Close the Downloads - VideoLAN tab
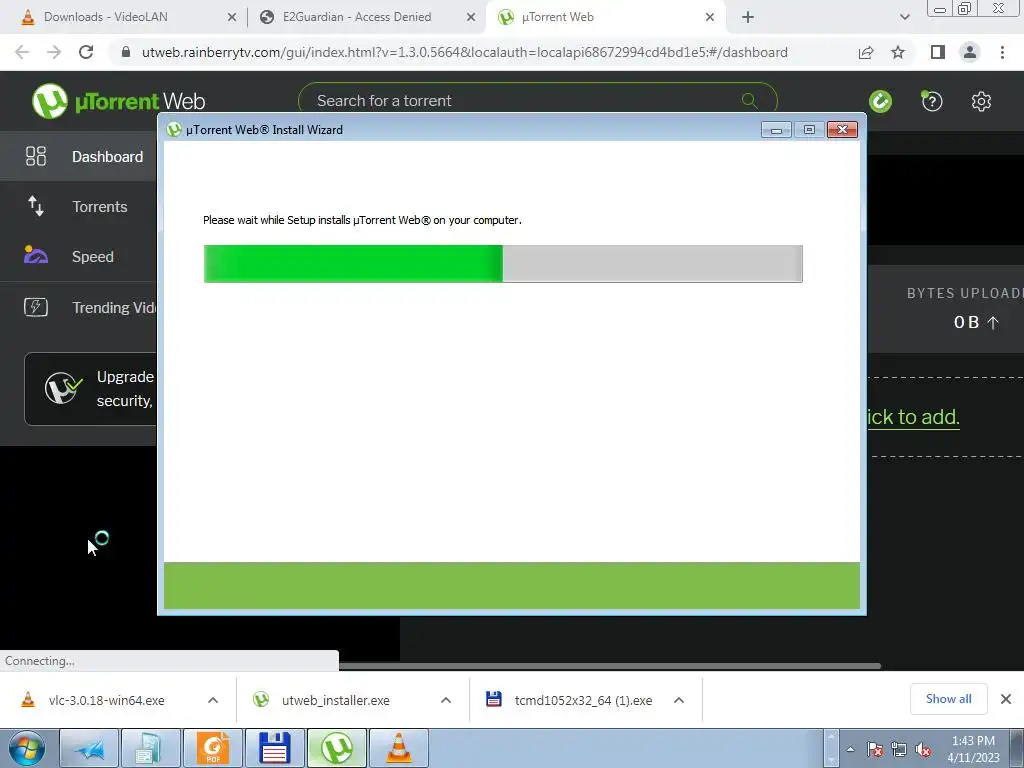1024x768 pixels. click(232, 17)
